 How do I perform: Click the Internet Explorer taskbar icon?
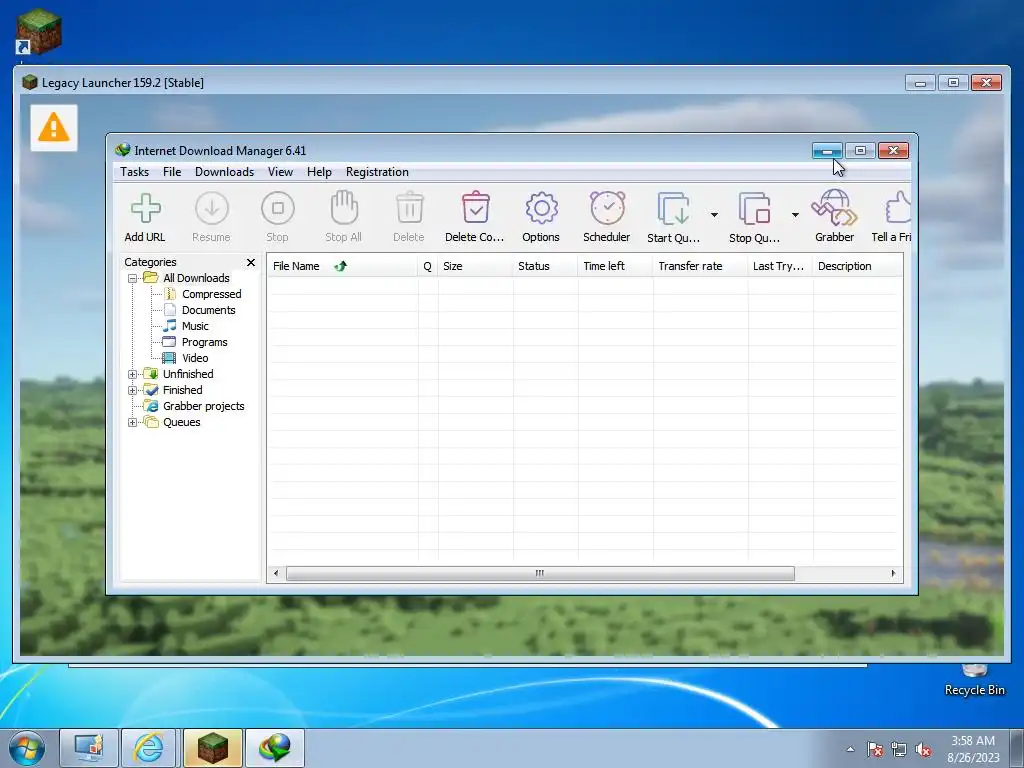(148, 748)
